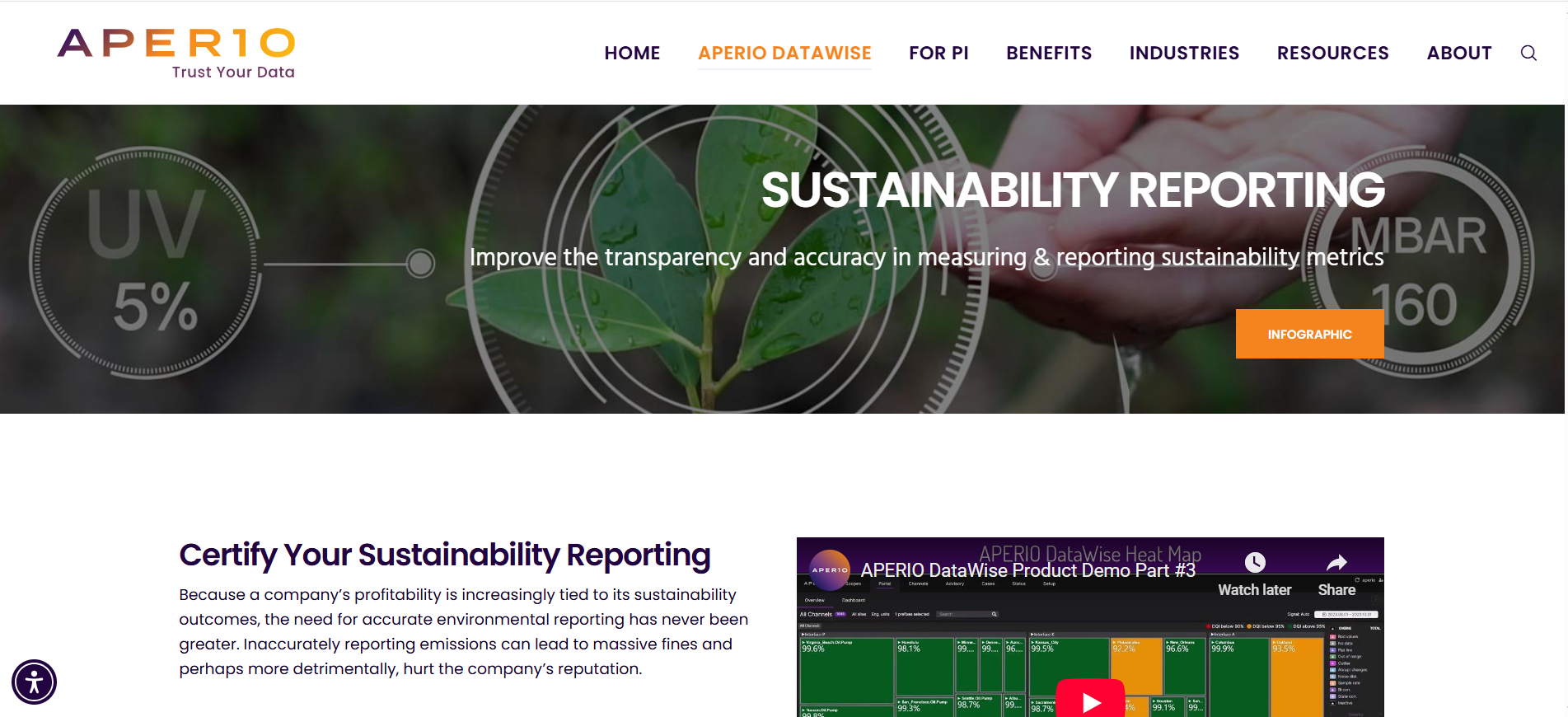This screenshot has width=1568, height=717.
Task: Go to the HOME menu item
Action: tap(632, 53)
